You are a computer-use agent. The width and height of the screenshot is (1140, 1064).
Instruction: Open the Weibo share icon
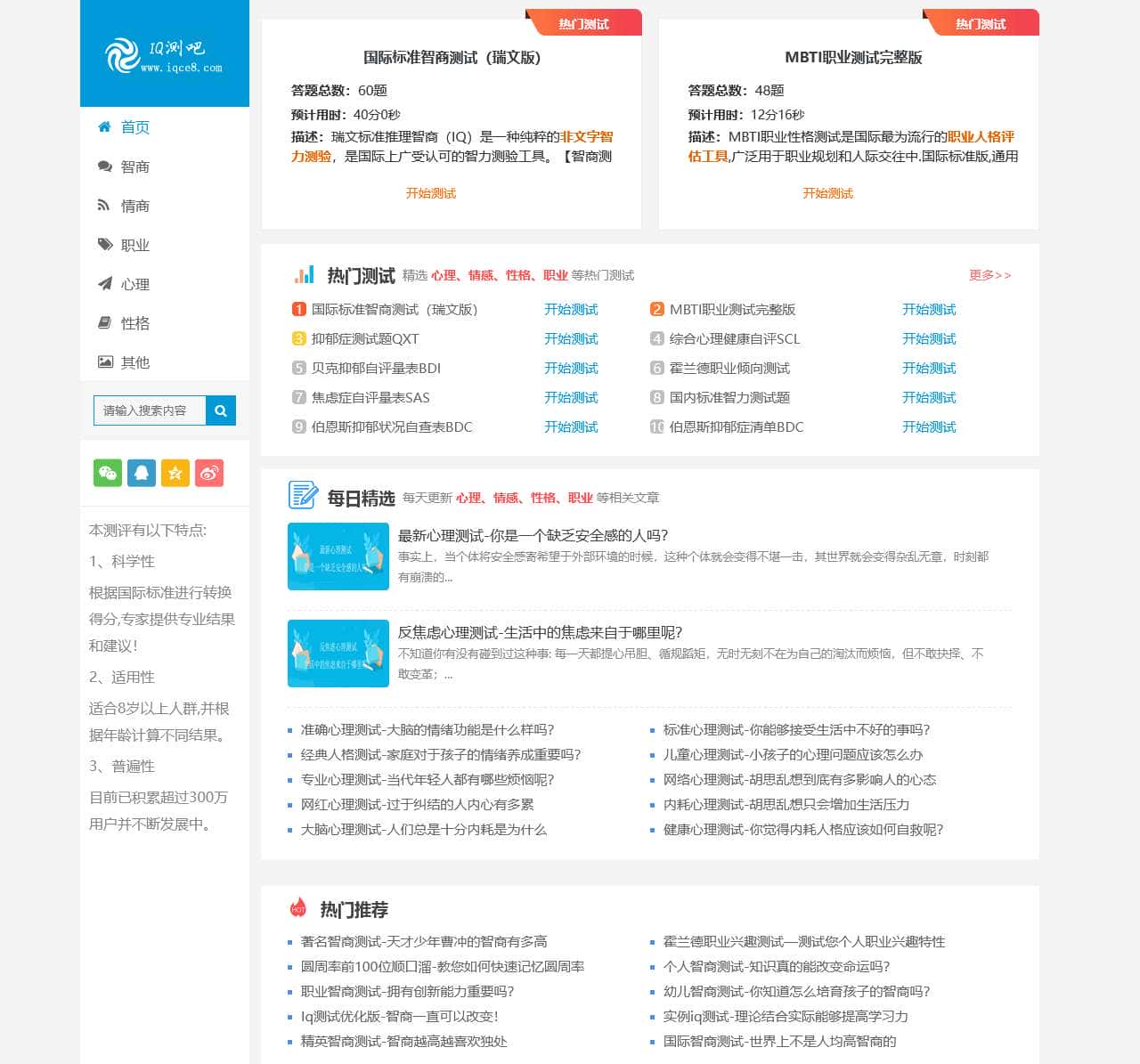209,473
